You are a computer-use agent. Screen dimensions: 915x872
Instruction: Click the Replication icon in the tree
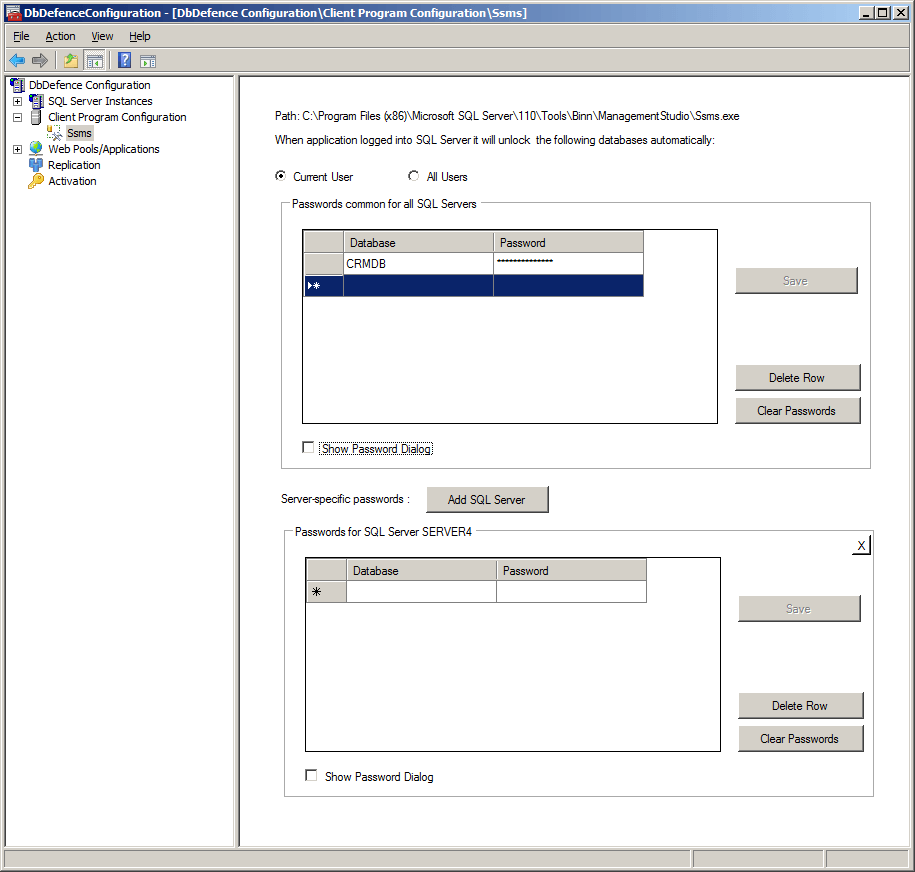pyautogui.click(x=37, y=165)
